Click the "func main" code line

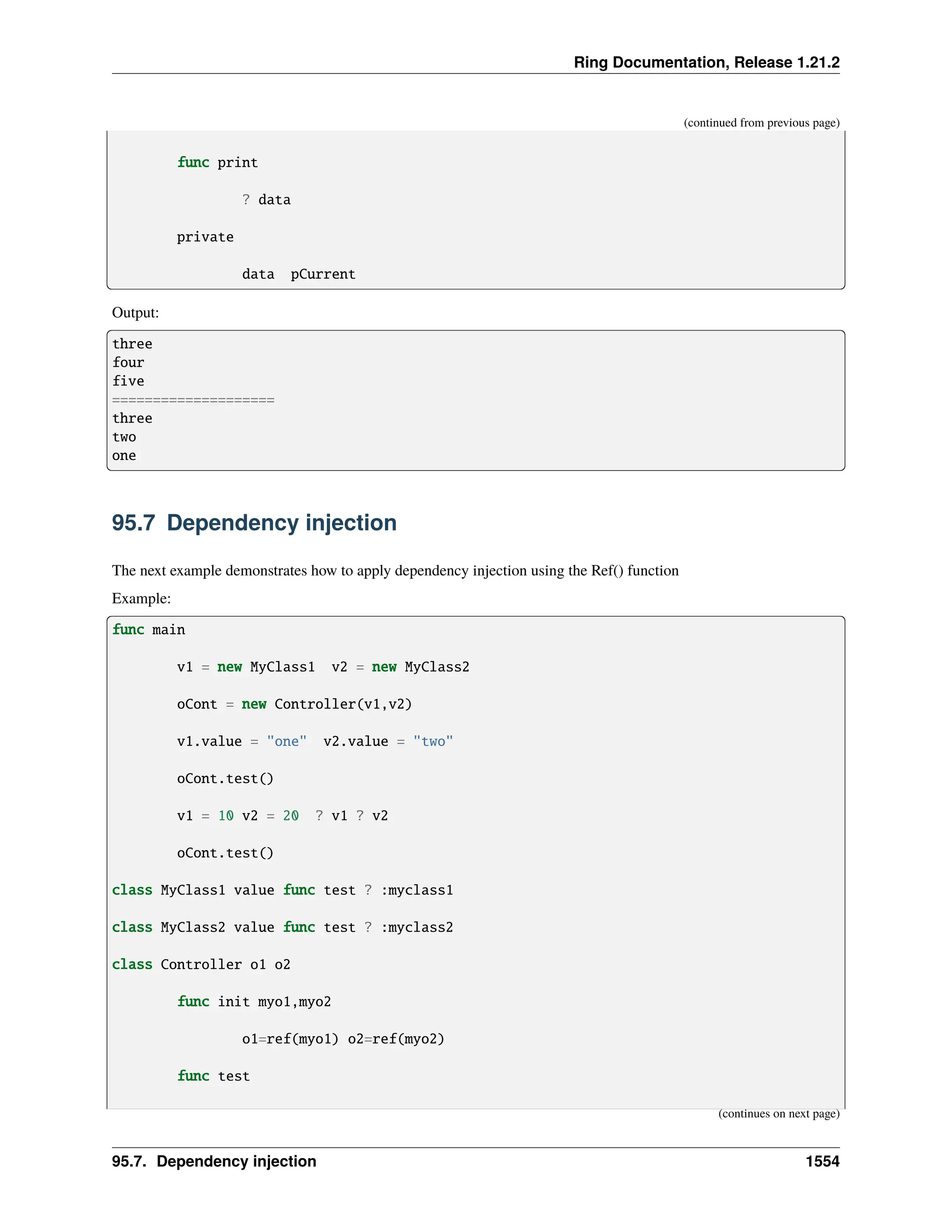pos(148,629)
